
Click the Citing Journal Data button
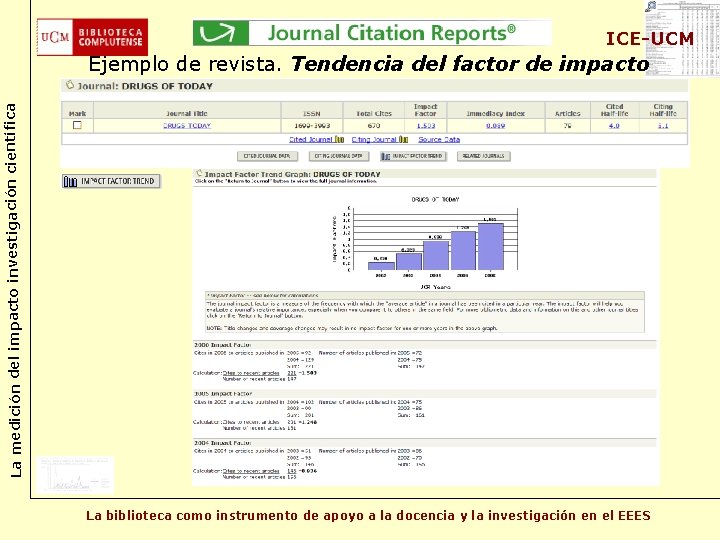339,156
